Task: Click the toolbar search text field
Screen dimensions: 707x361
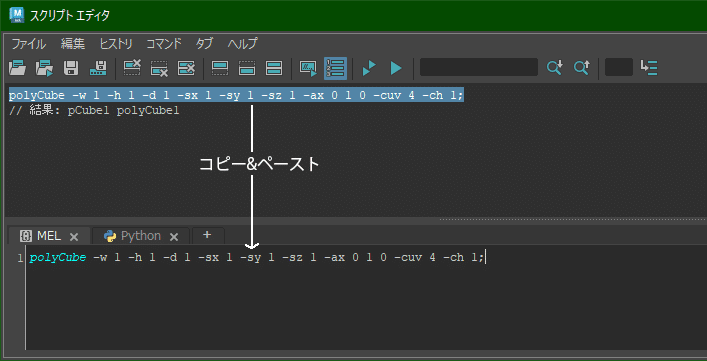Action: [x=479, y=67]
